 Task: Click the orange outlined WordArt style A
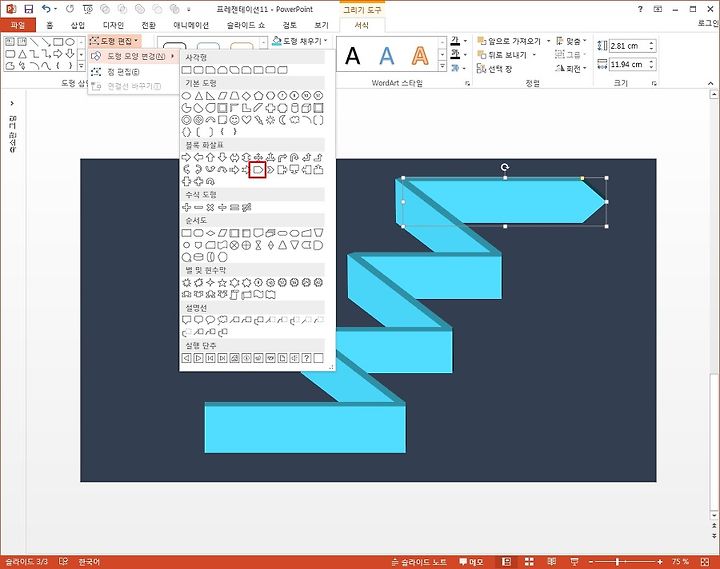click(x=420, y=56)
